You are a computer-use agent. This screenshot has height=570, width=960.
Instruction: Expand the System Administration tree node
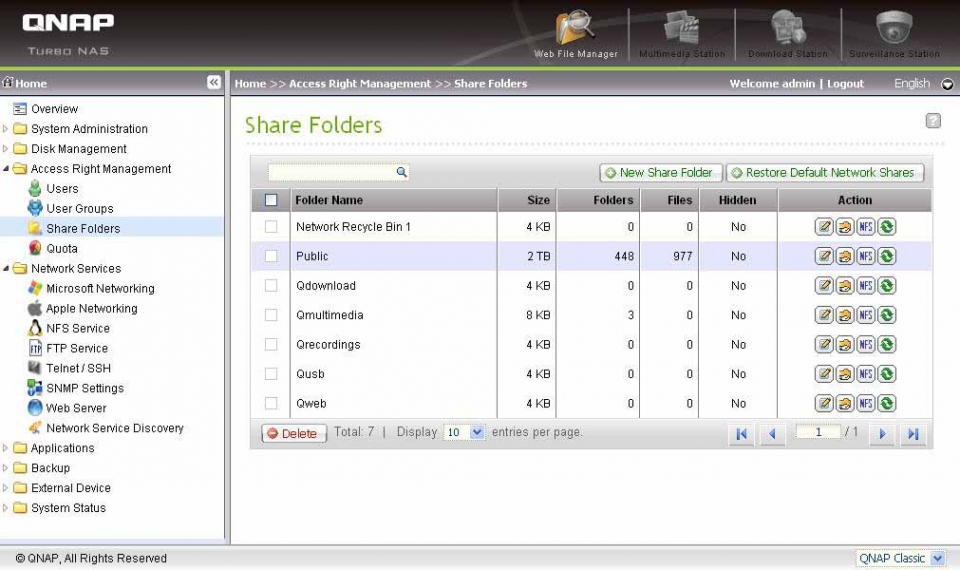pos(6,129)
